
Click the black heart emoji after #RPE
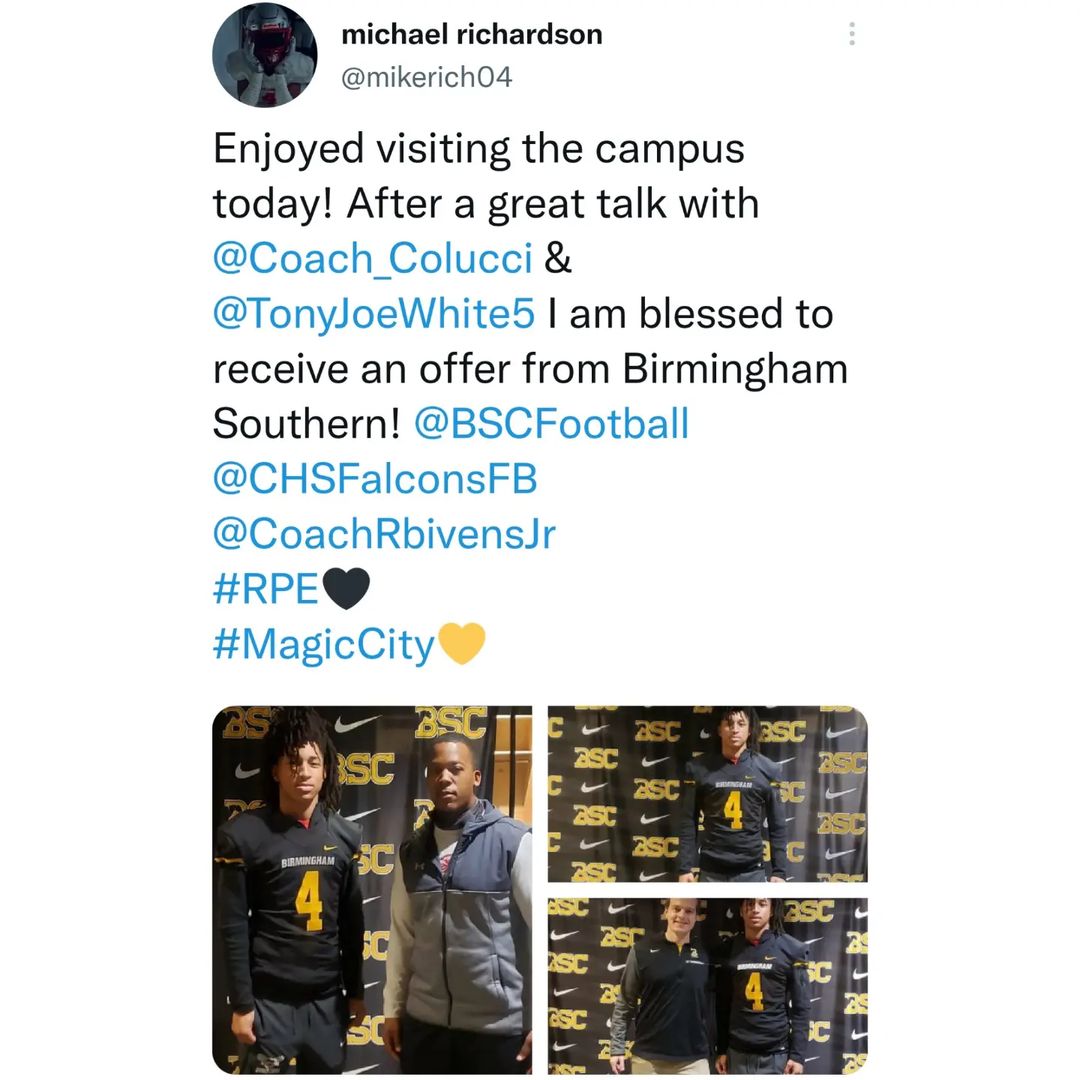pos(346,589)
